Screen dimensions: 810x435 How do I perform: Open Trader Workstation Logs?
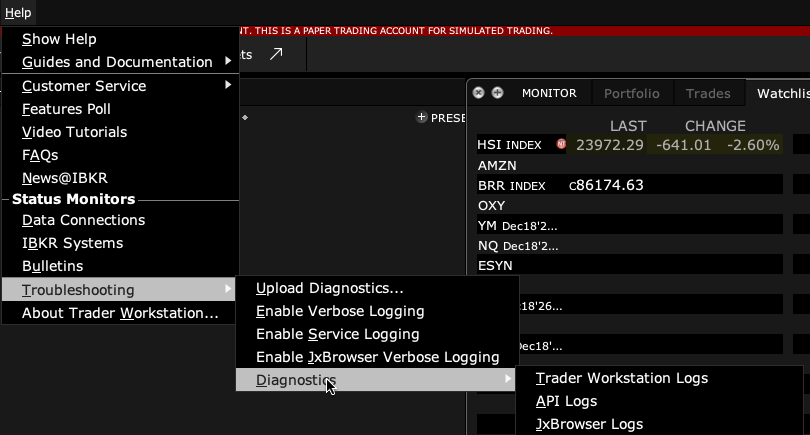tap(660, 378)
